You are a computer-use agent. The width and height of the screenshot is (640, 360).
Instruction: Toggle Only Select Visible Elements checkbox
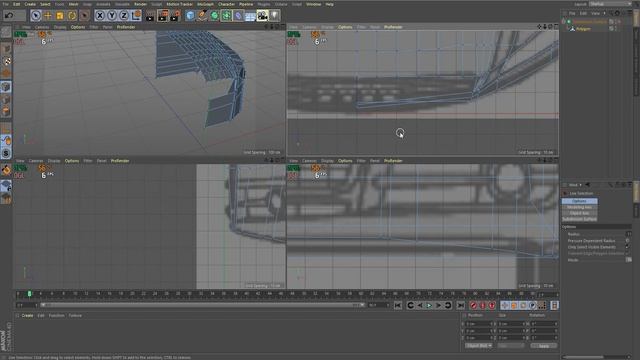pos(627,247)
